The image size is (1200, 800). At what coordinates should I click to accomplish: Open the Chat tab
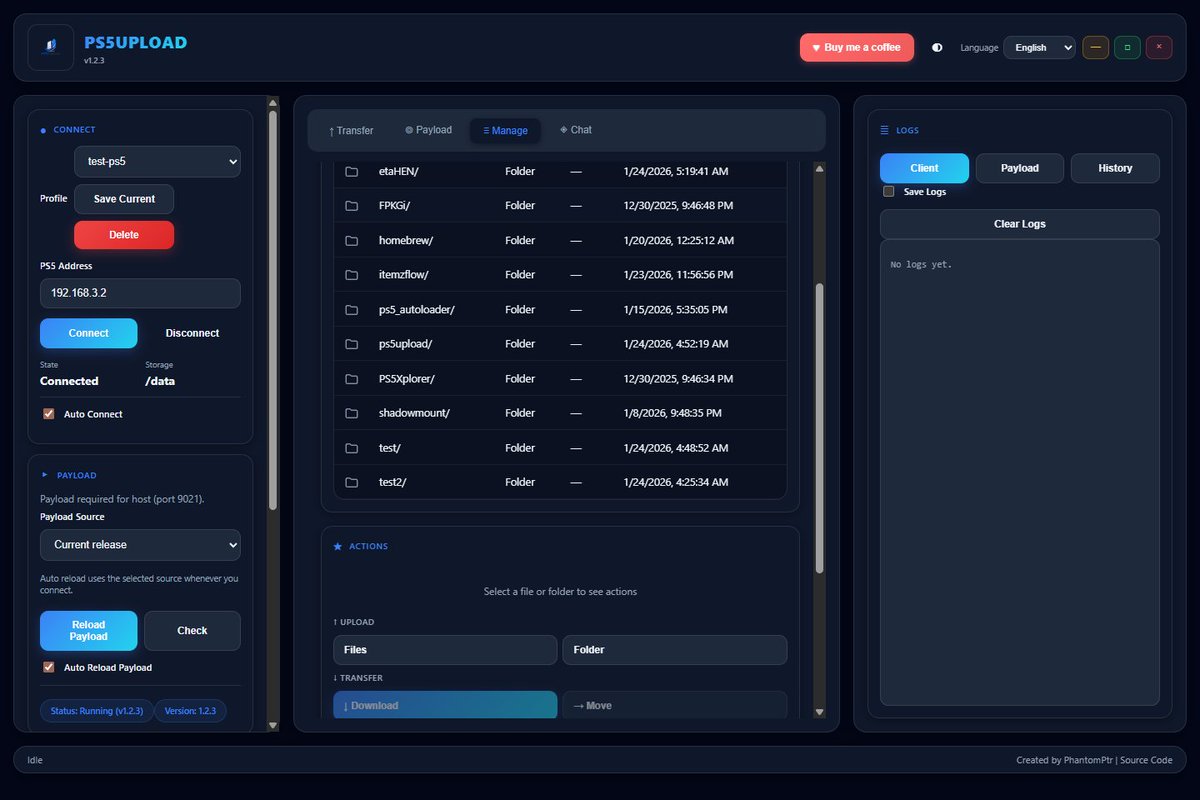576,130
